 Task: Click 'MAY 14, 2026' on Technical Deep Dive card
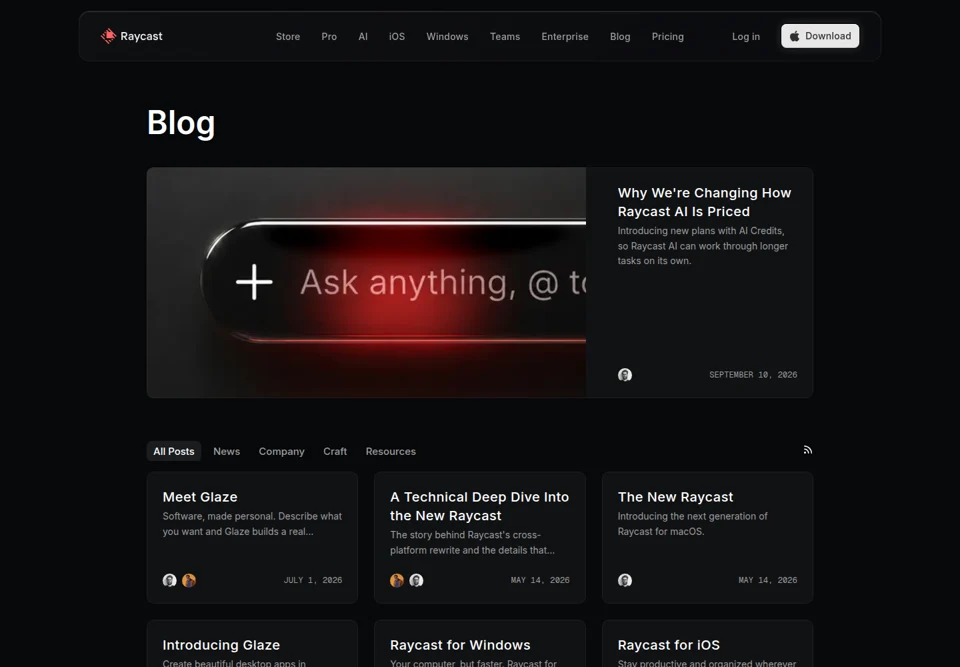pyautogui.click(x=540, y=580)
